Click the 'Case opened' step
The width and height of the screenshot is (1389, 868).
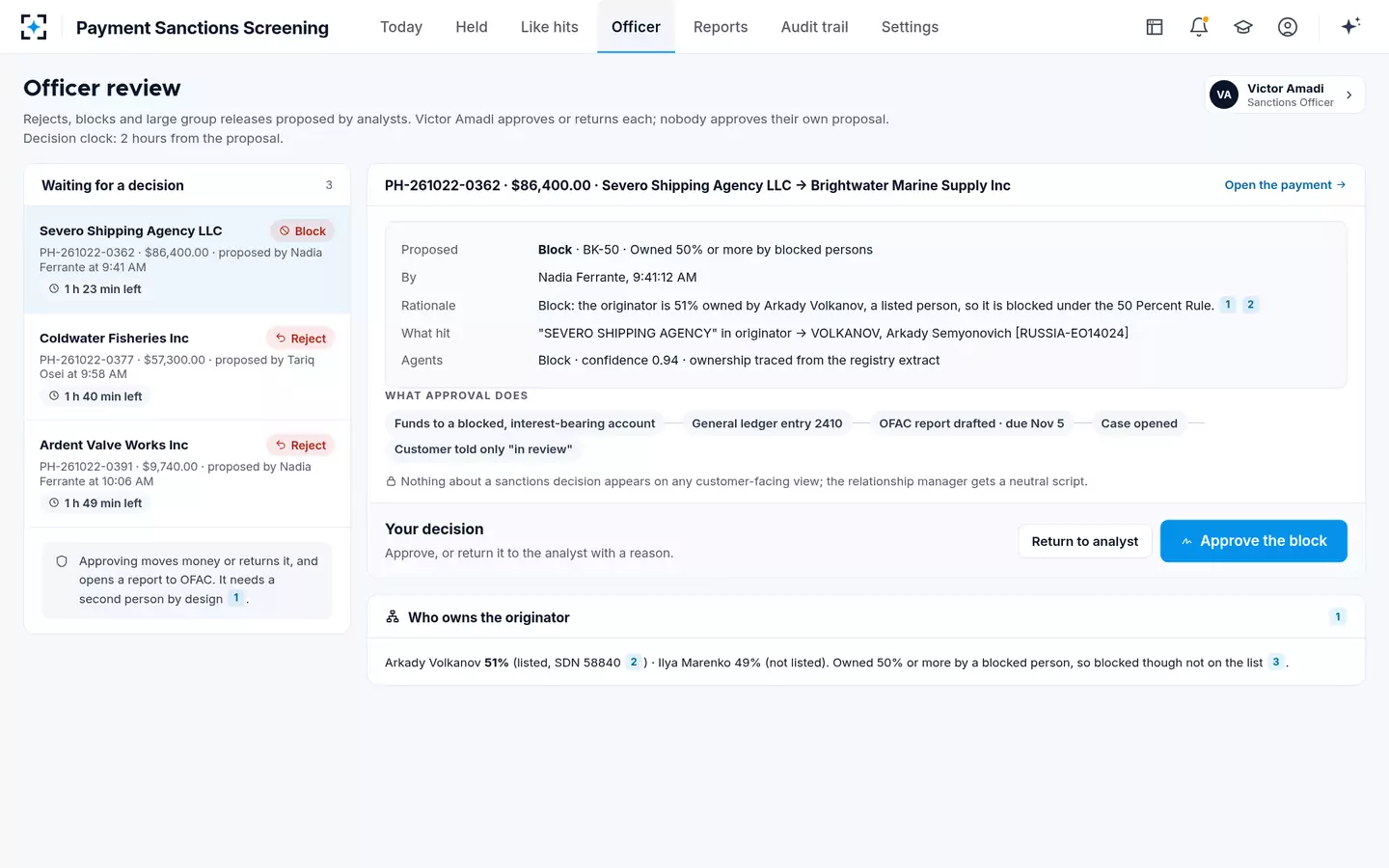click(1139, 423)
